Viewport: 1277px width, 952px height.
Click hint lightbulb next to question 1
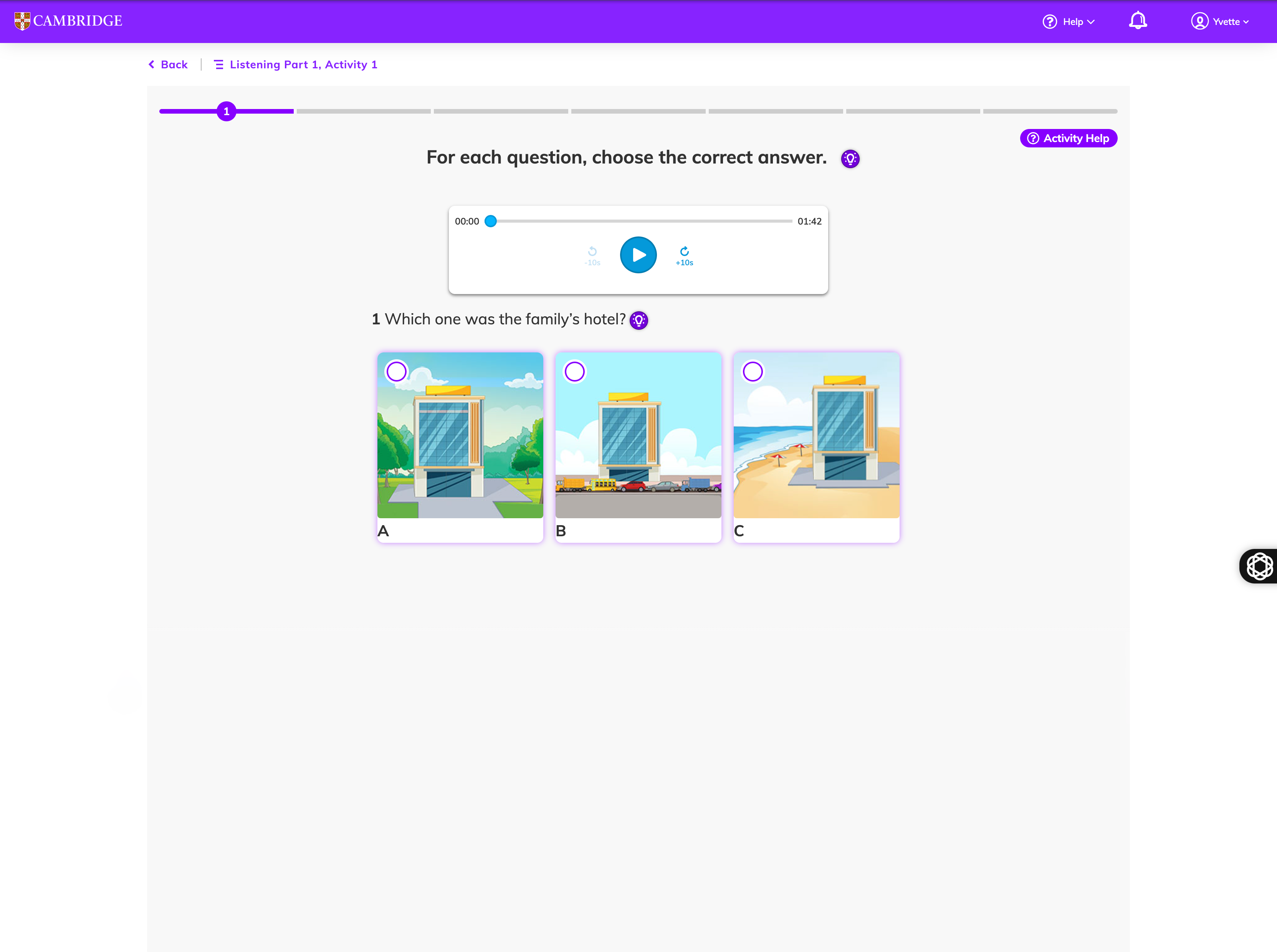pyautogui.click(x=638, y=321)
